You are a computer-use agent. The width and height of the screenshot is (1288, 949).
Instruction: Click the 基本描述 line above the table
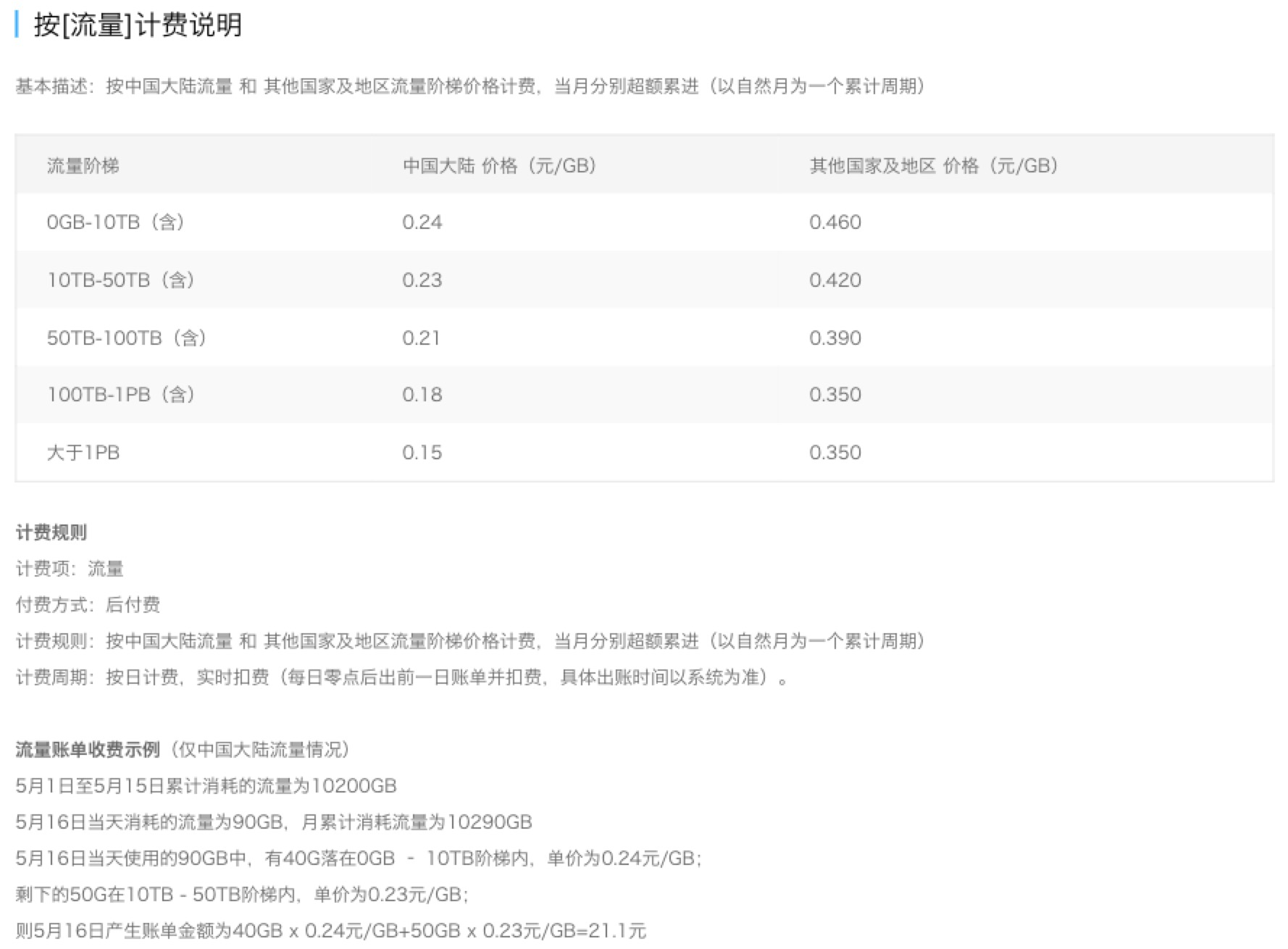click(x=472, y=86)
